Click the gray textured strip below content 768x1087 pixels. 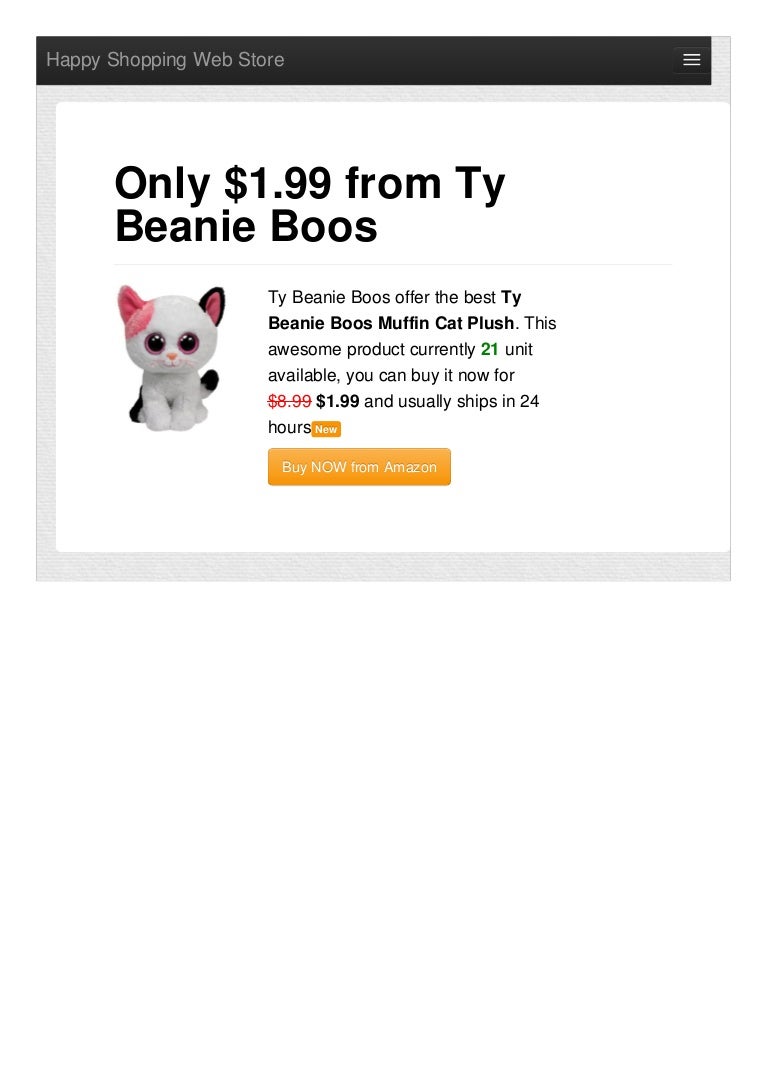pyautogui.click(x=383, y=566)
